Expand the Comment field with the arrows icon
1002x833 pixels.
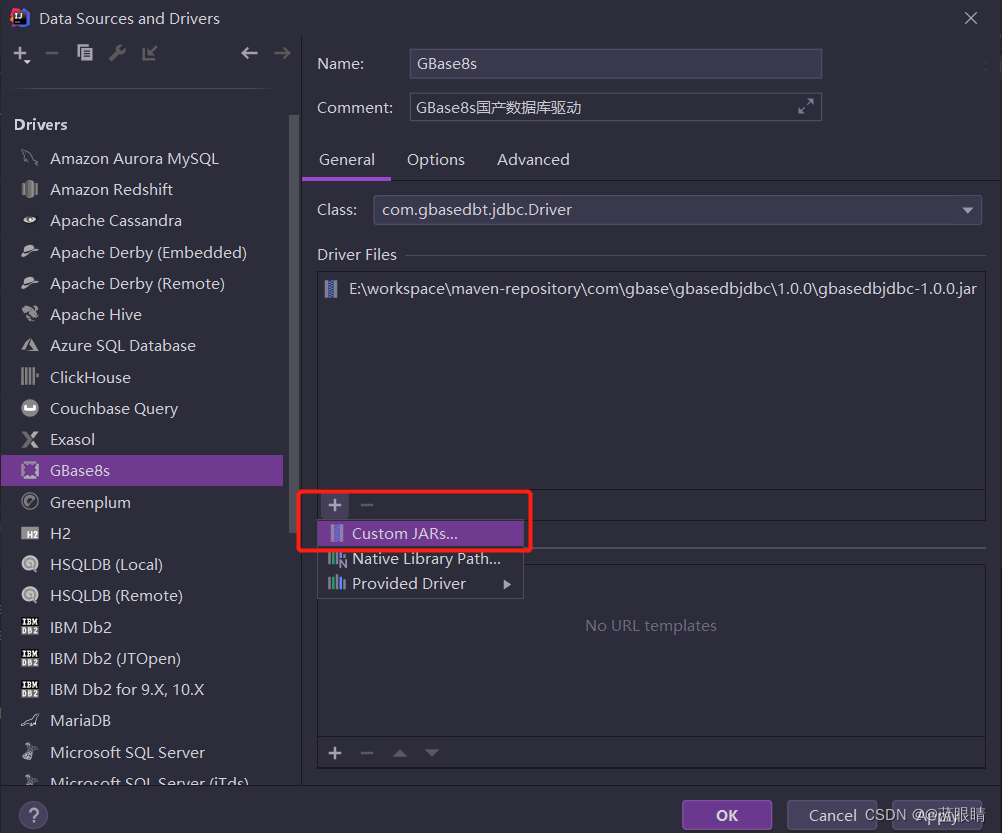806,106
